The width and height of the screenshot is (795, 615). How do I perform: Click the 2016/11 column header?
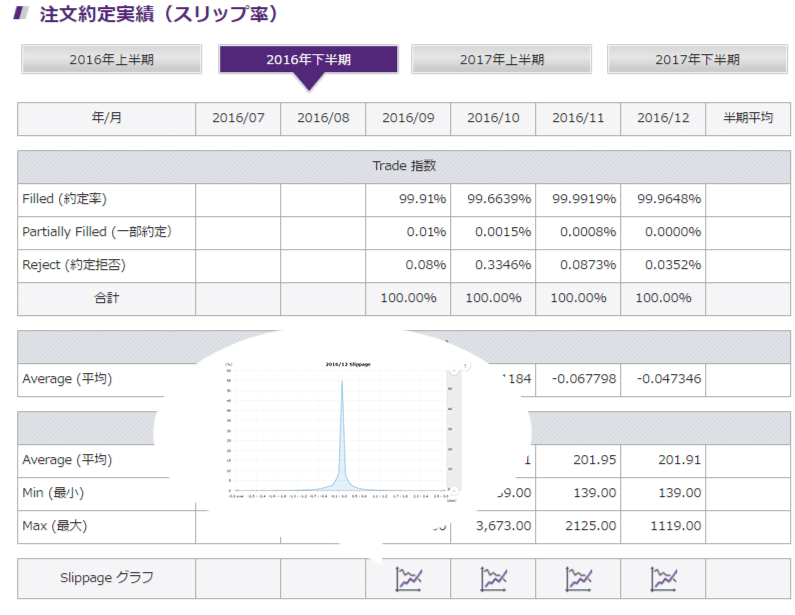(578, 119)
